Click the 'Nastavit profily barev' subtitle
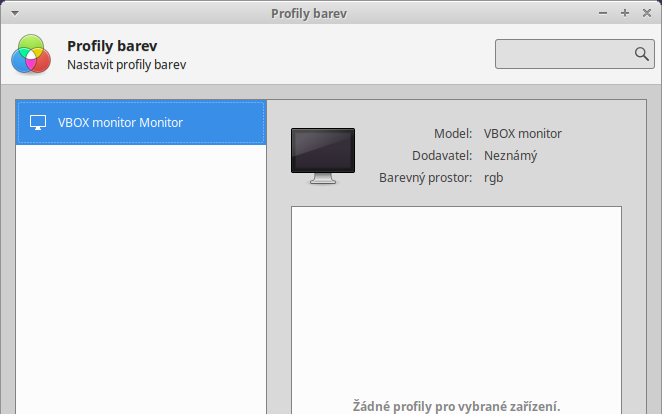 click(127, 65)
